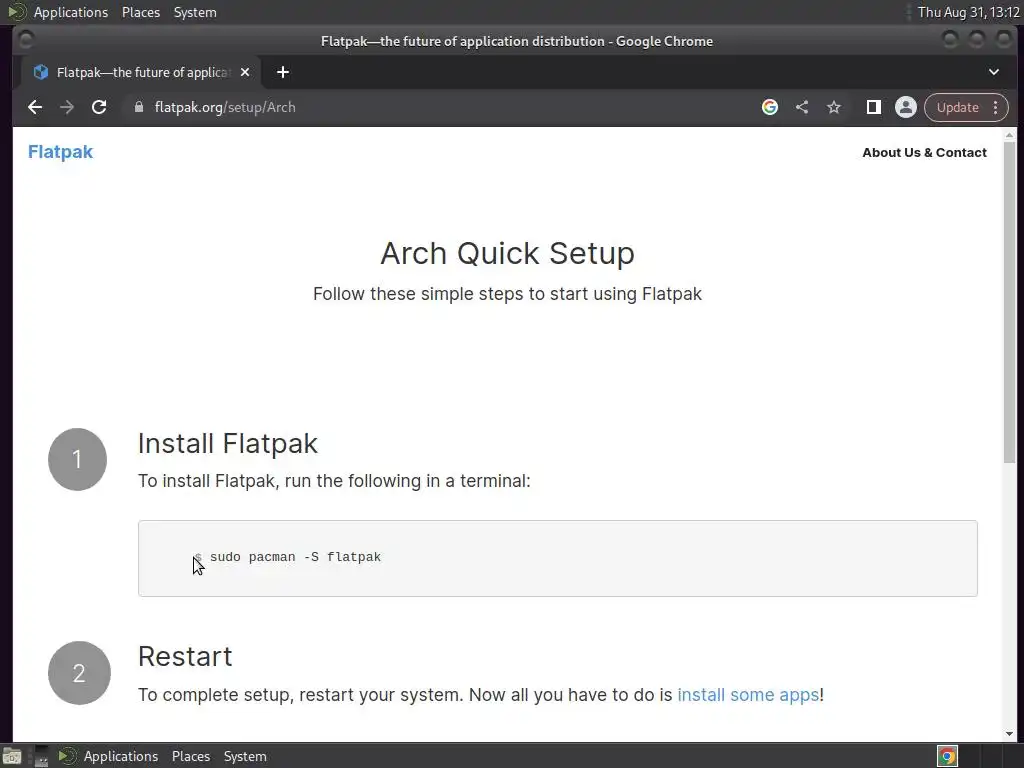1024x768 pixels.
Task: Share this page using the share icon
Action: click(x=802, y=107)
